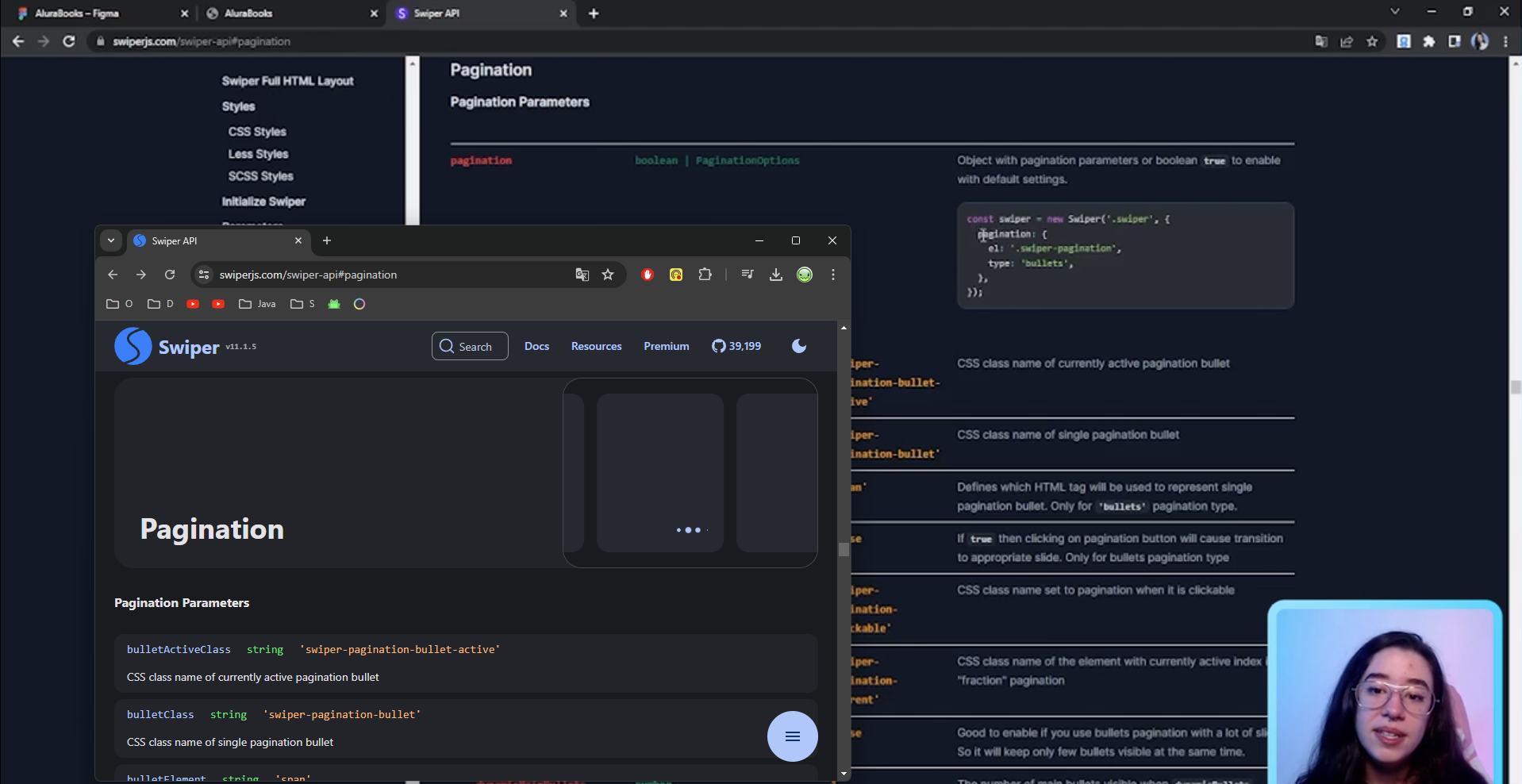Viewport: 1522px width, 784px height.
Task: Open the circular multicolor bookmark icon
Action: click(359, 304)
